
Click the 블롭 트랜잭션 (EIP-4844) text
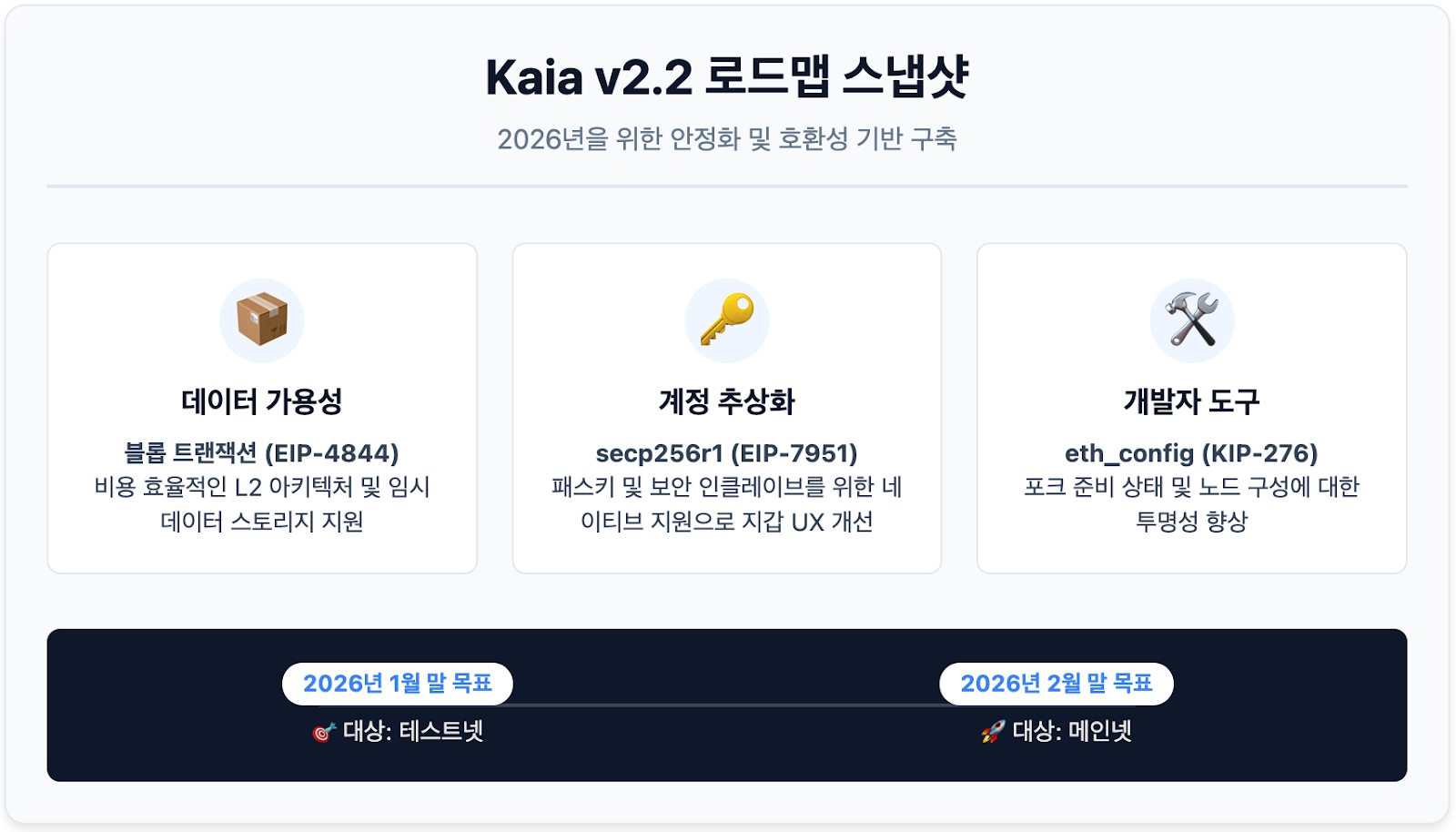pyautogui.click(x=262, y=453)
